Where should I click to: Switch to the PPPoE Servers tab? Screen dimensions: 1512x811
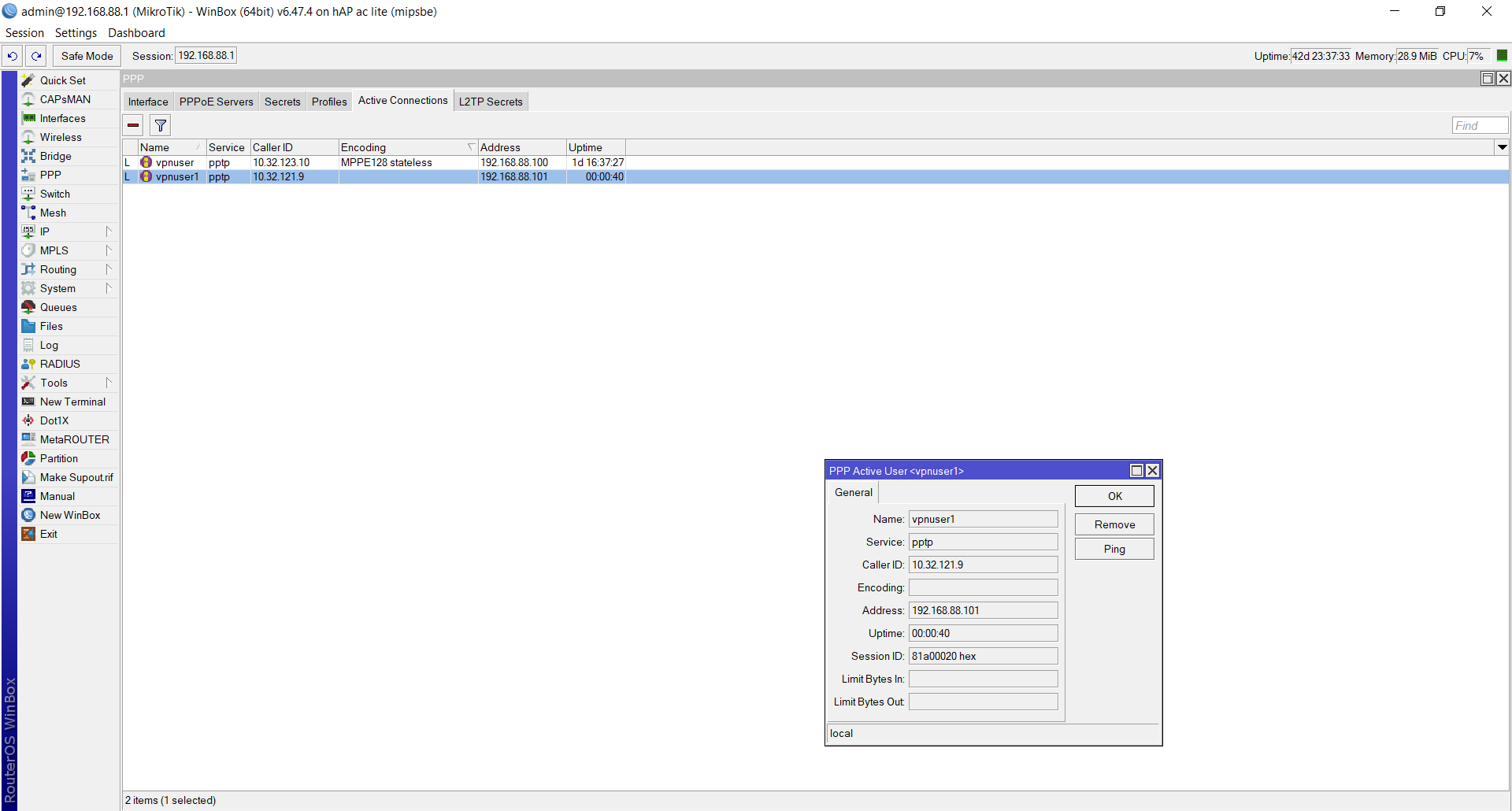217,102
